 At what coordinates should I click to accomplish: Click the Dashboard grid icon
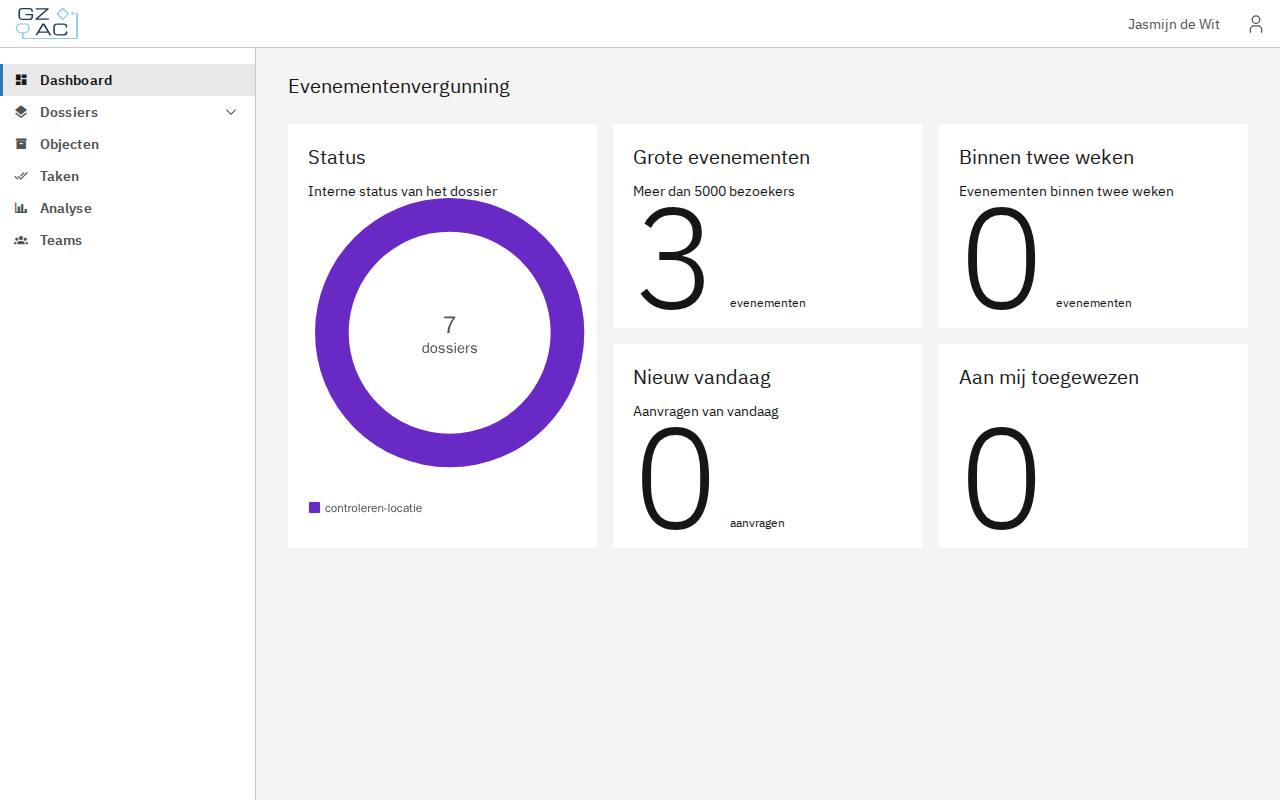tap(21, 80)
